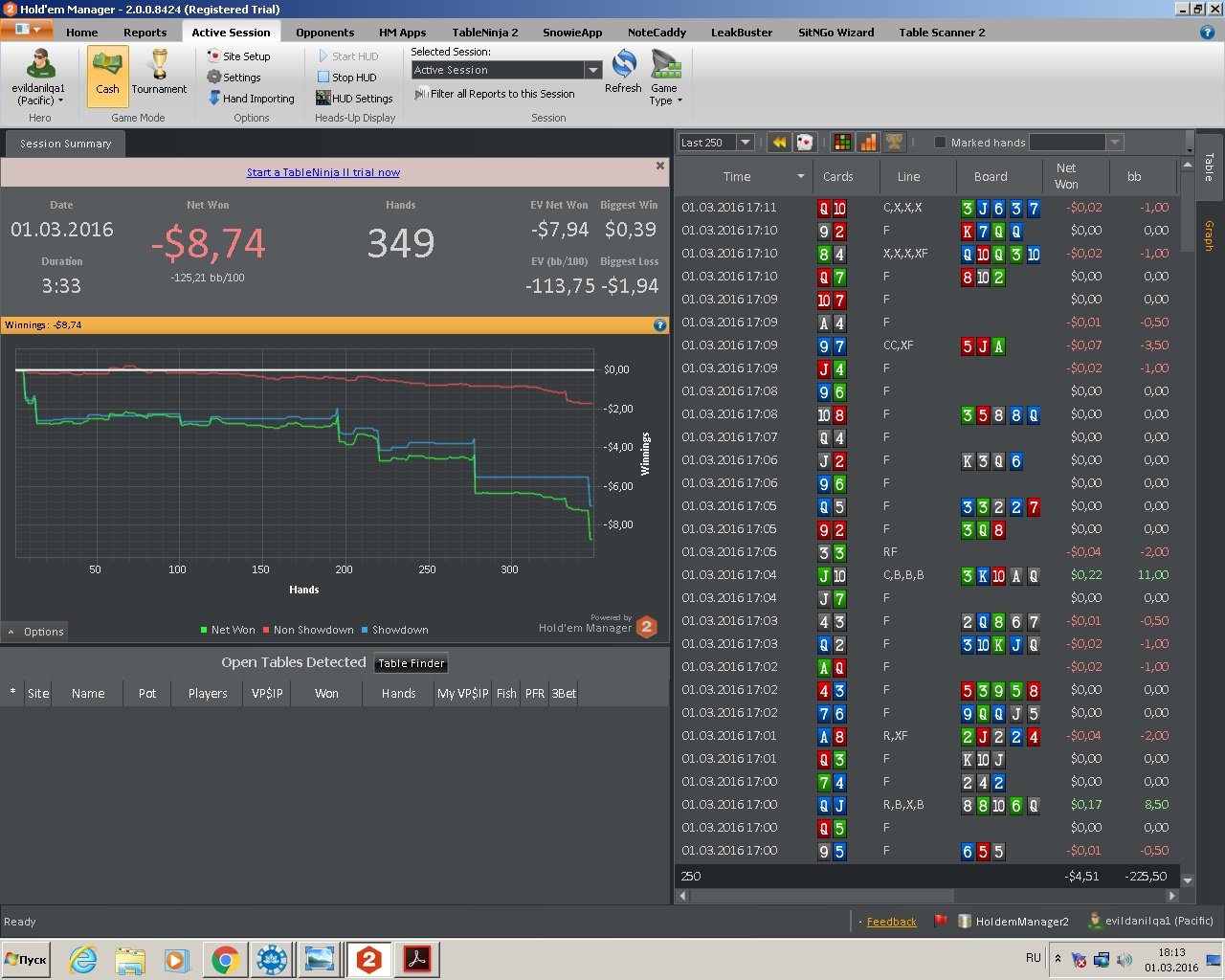Screen dimensions: 1225x980
Task: Click the orange bar chart icon
Action: pos(868,143)
